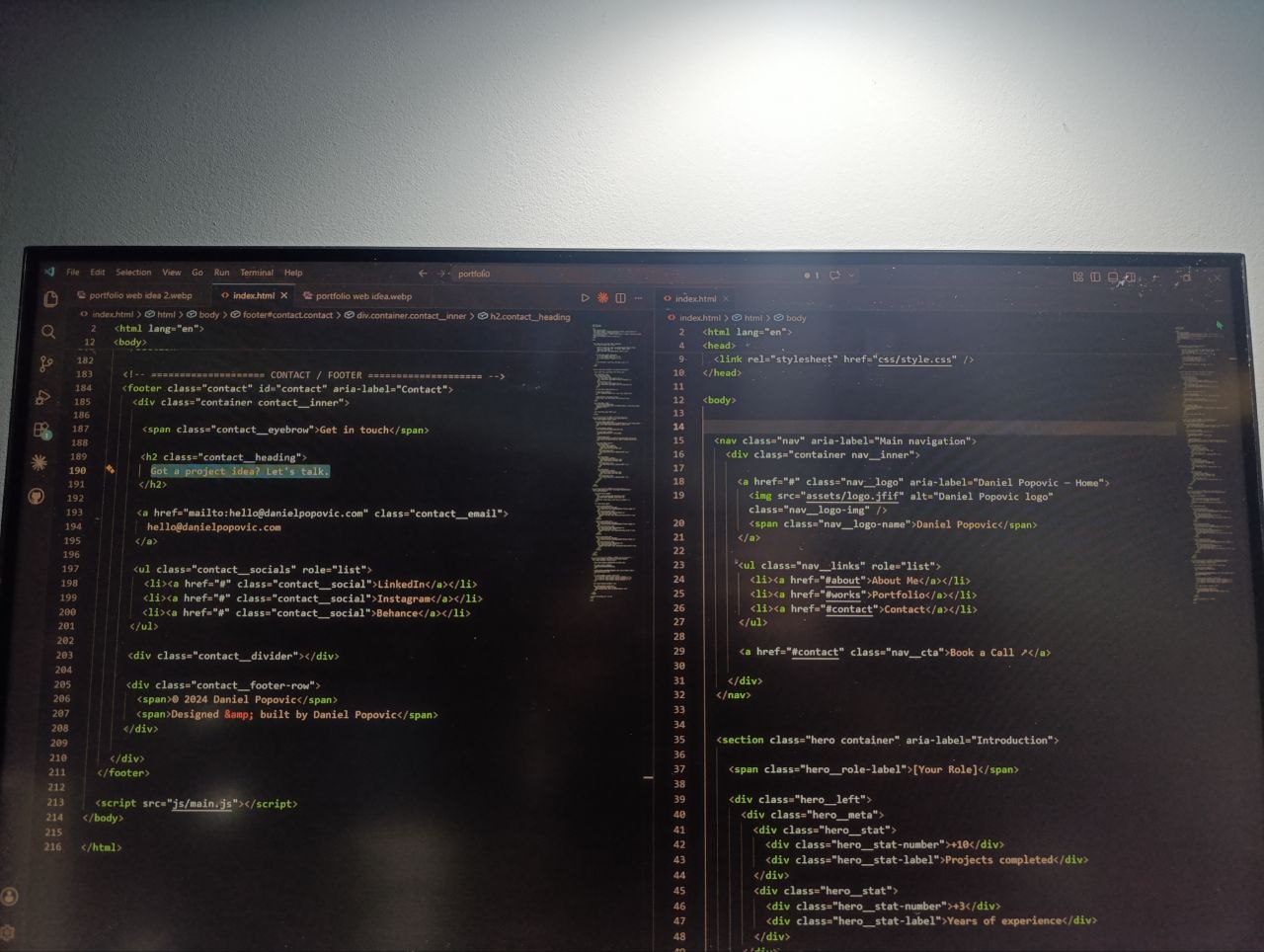Follow the #about link on line 24
This screenshot has width=1264, height=952.
click(x=842, y=581)
